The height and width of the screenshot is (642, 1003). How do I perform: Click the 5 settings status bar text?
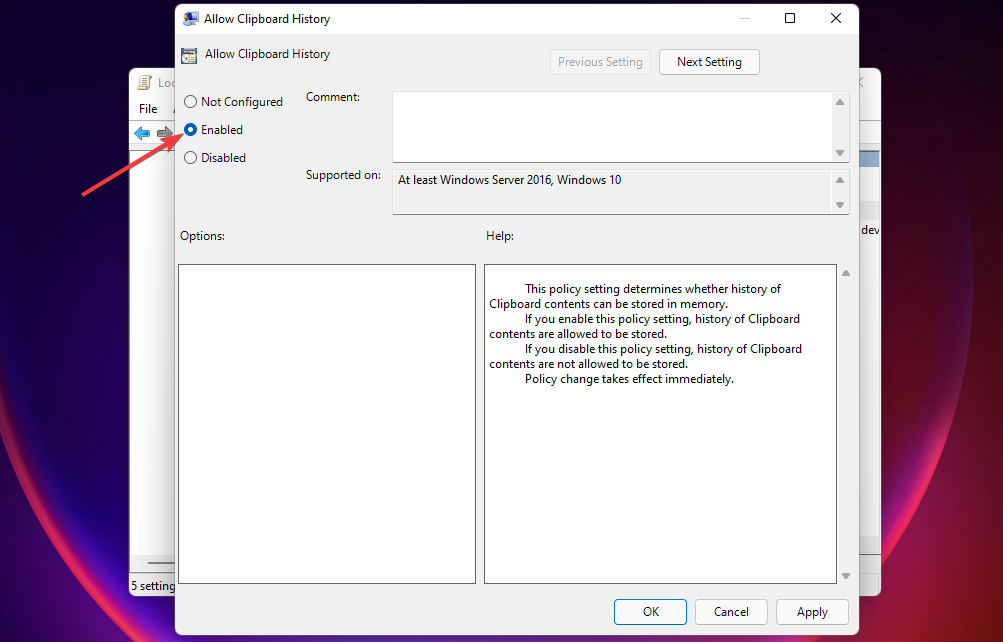click(x=152, y=586)
